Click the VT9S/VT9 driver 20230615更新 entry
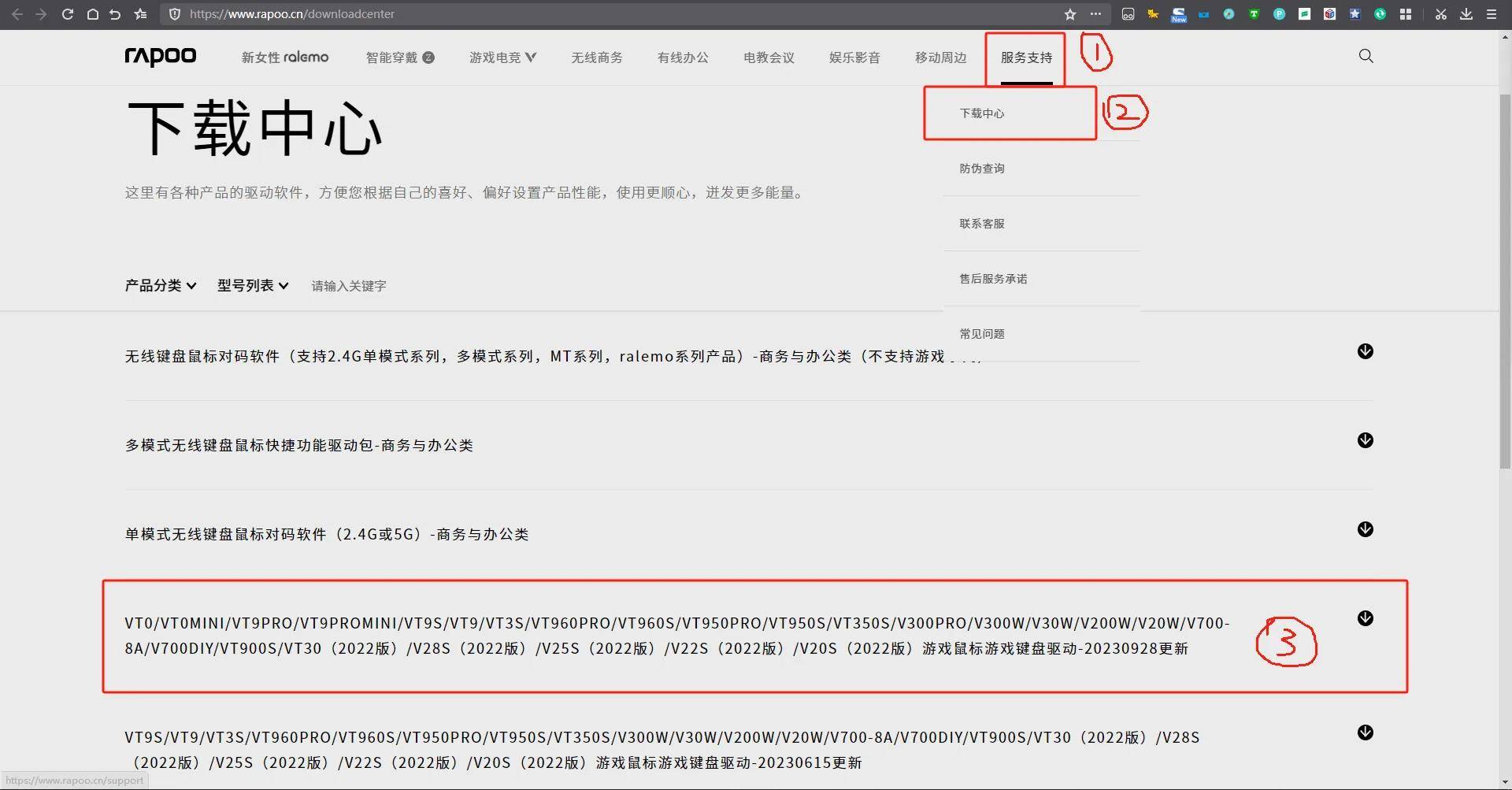Image resolution: width=1512 pixels, height=790 pixels. [x=662, y=750]
